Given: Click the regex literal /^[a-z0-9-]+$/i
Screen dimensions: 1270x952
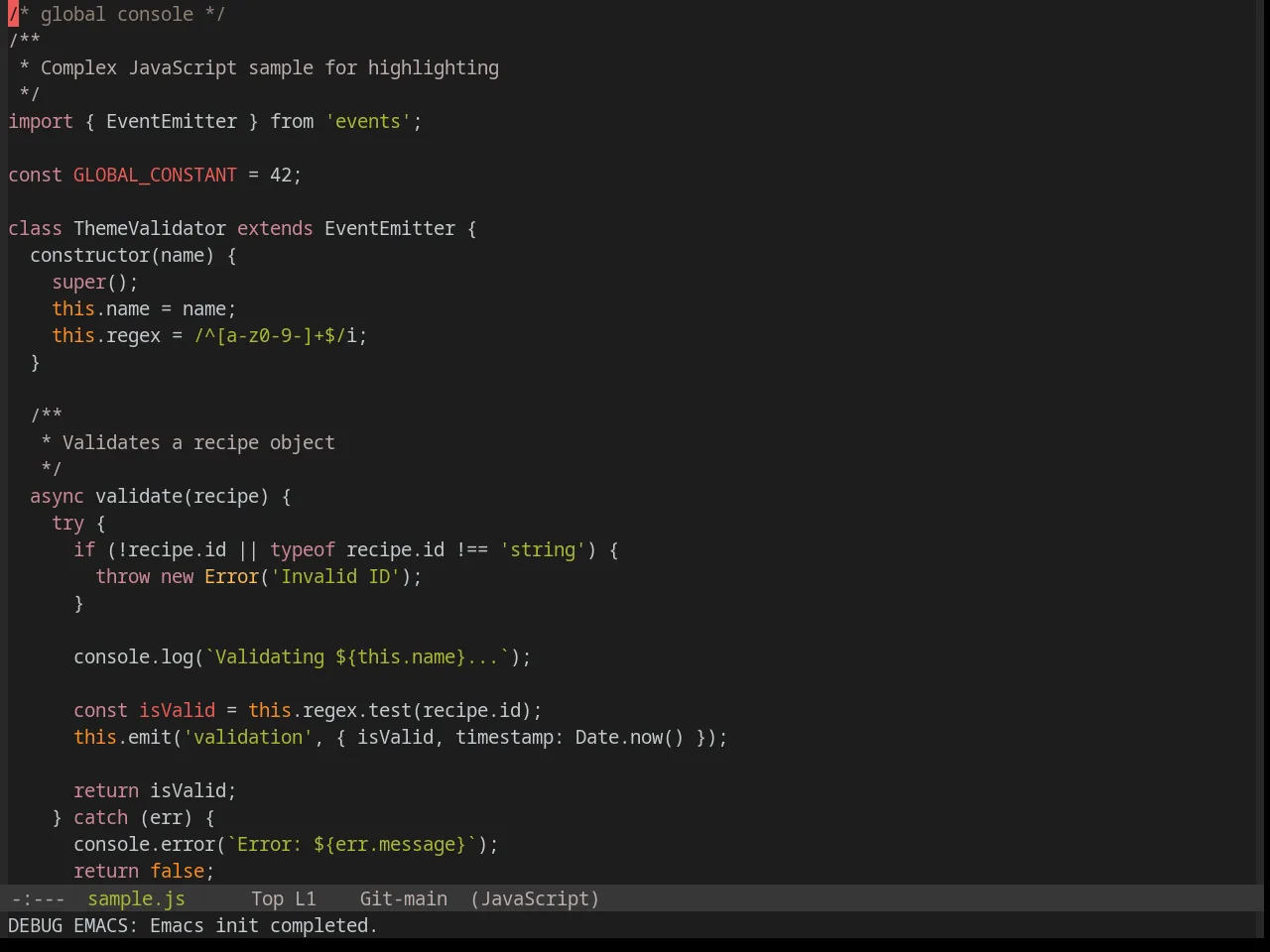Looking at the screenshot, I should tap(275, 335).
